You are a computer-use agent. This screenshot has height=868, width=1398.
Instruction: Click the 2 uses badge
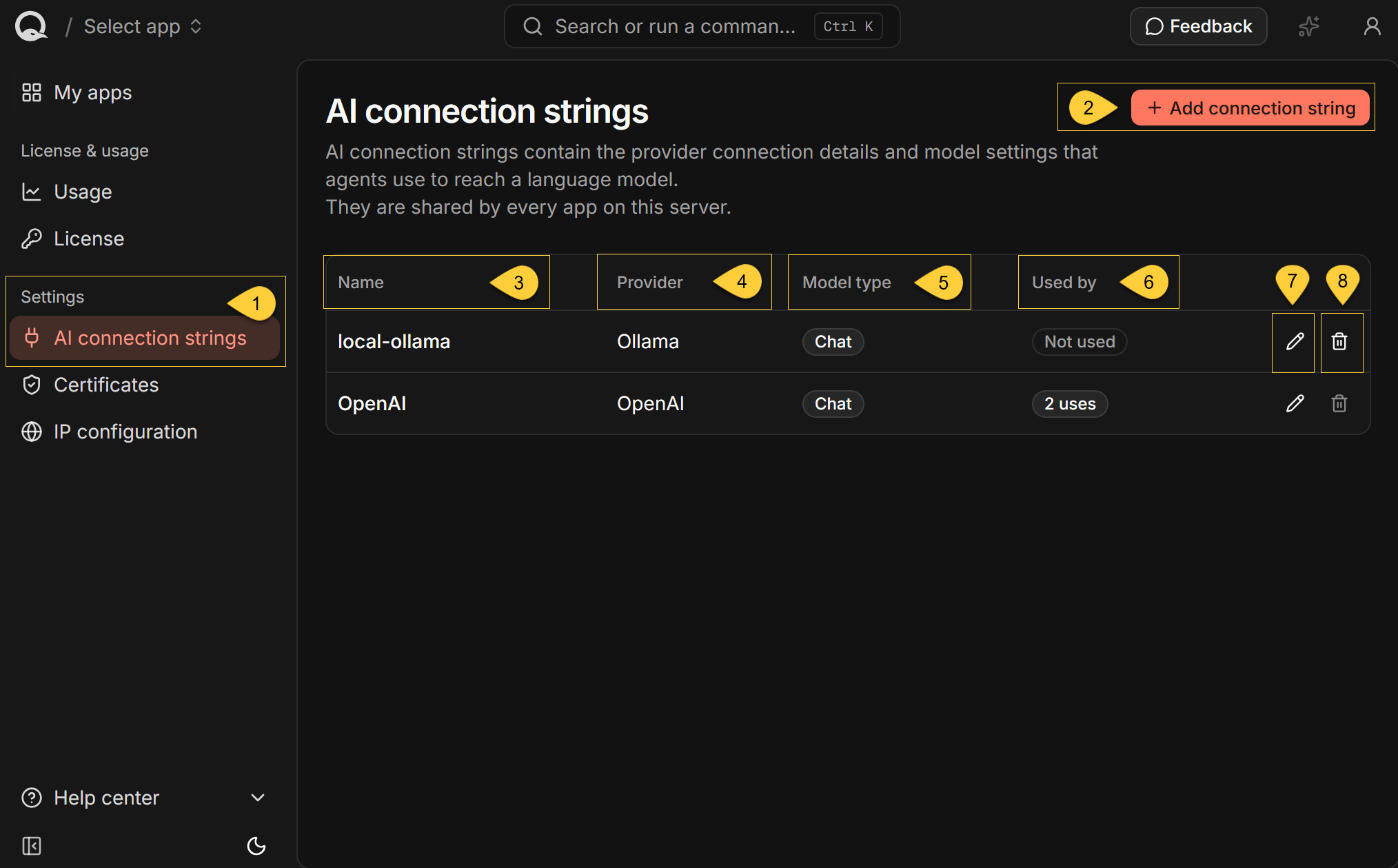tap(1070, 403)
